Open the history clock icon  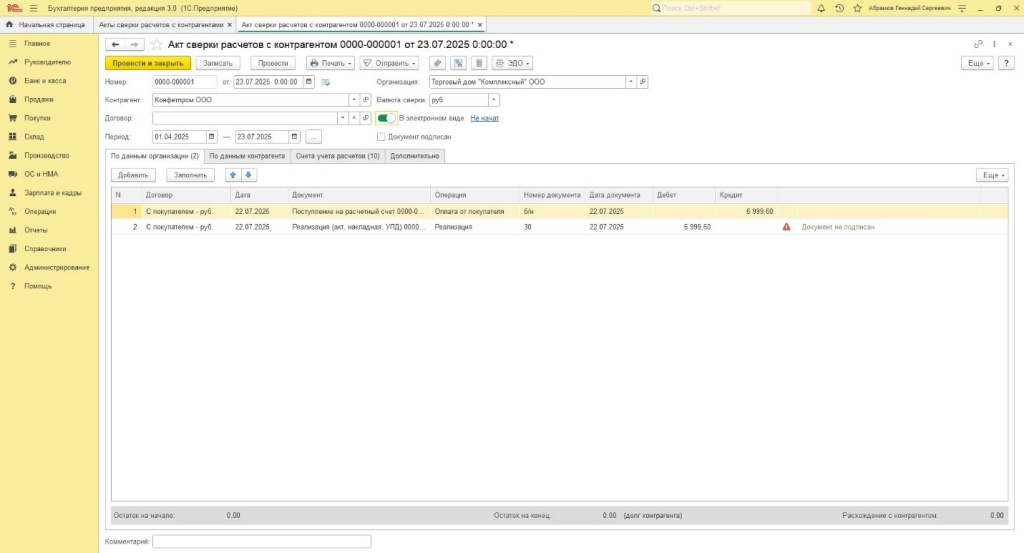tap(839, 8)
